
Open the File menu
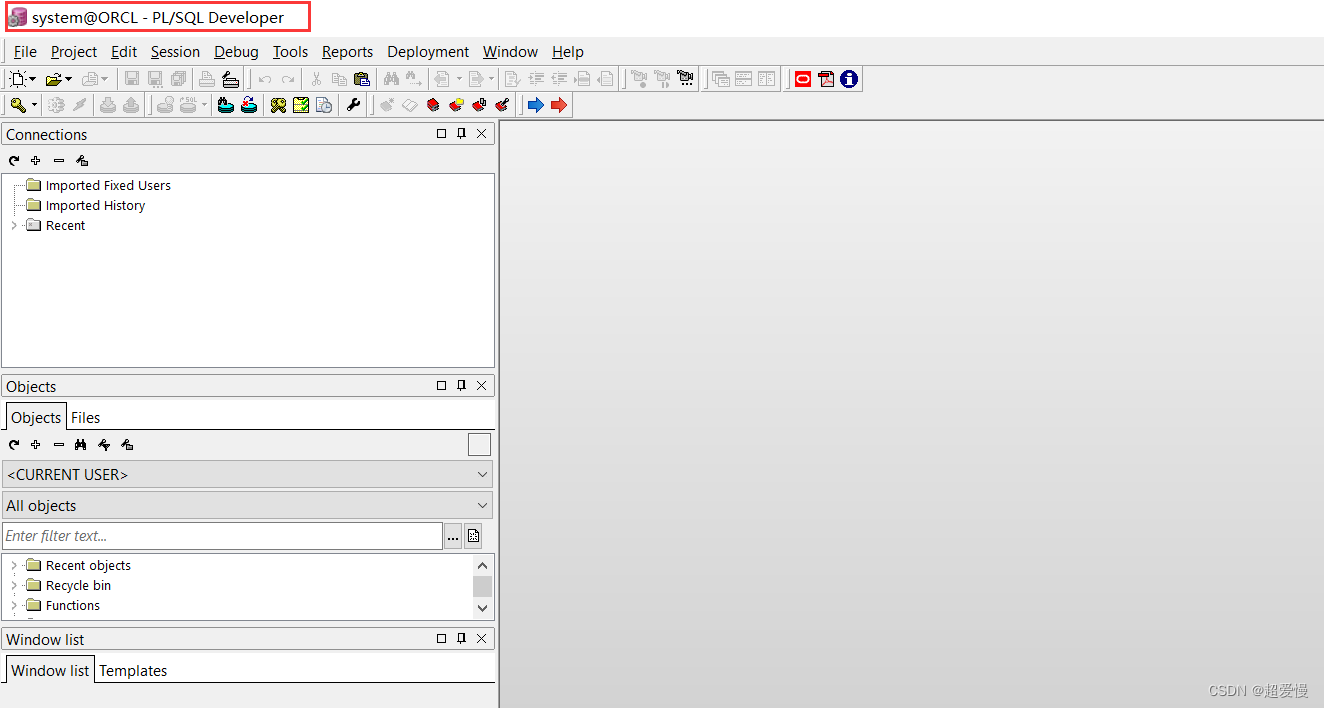(25, 52)
